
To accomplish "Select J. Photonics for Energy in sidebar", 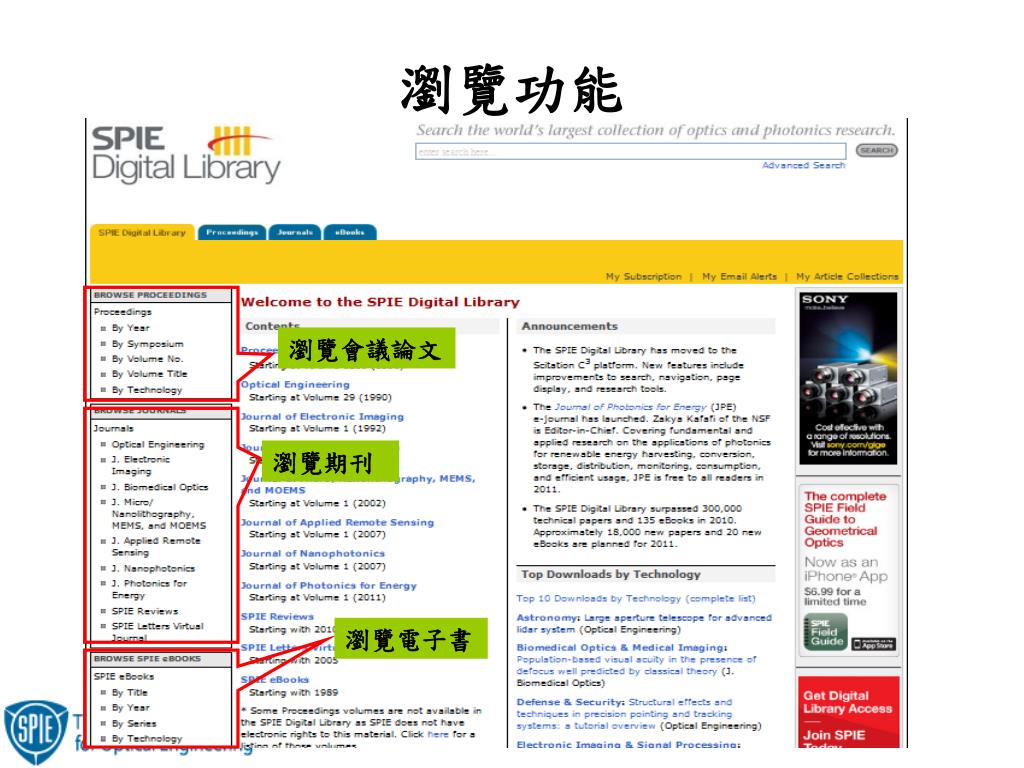I will pos(150,589).
